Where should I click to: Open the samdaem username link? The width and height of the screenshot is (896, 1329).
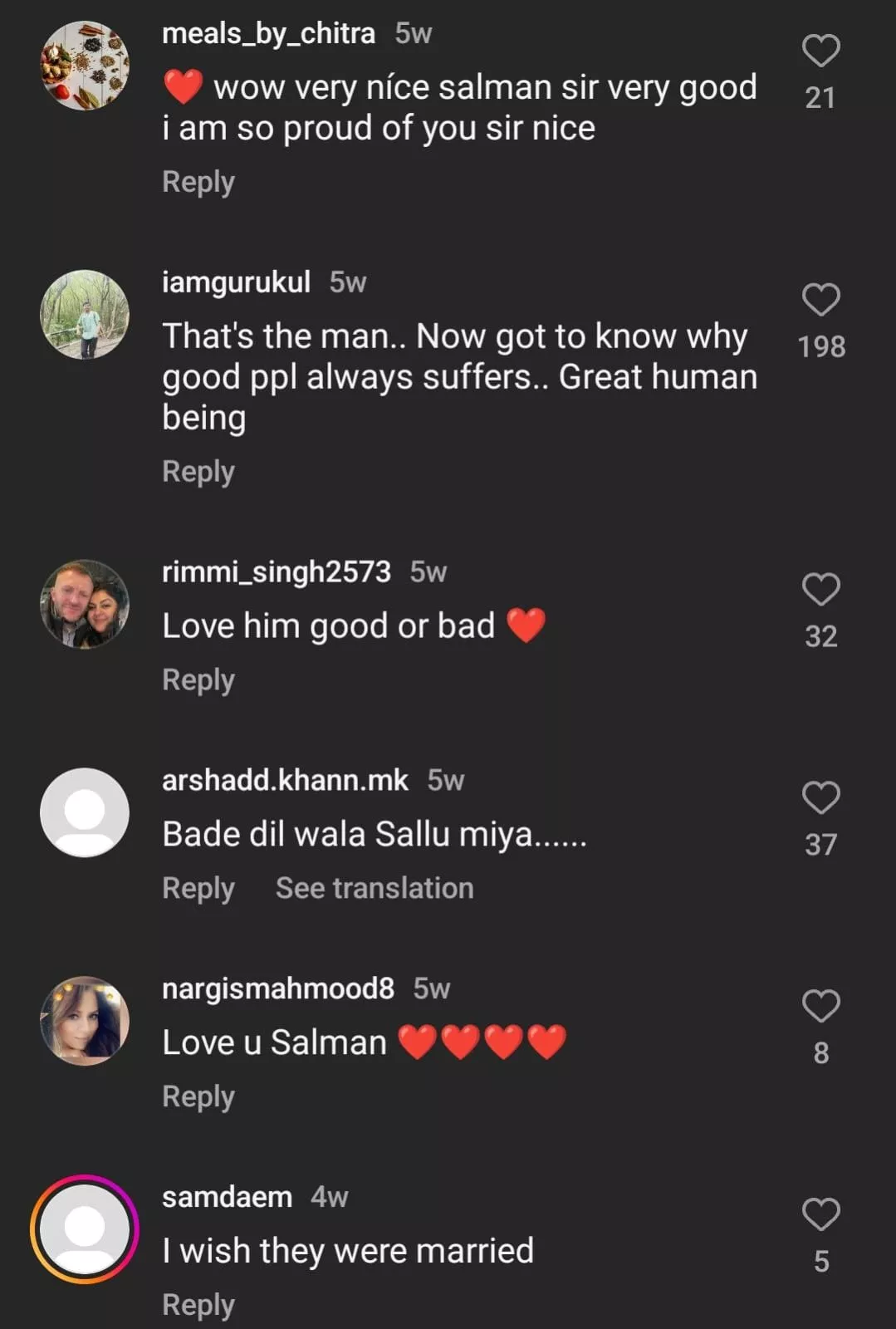(x=227, y=1197)
